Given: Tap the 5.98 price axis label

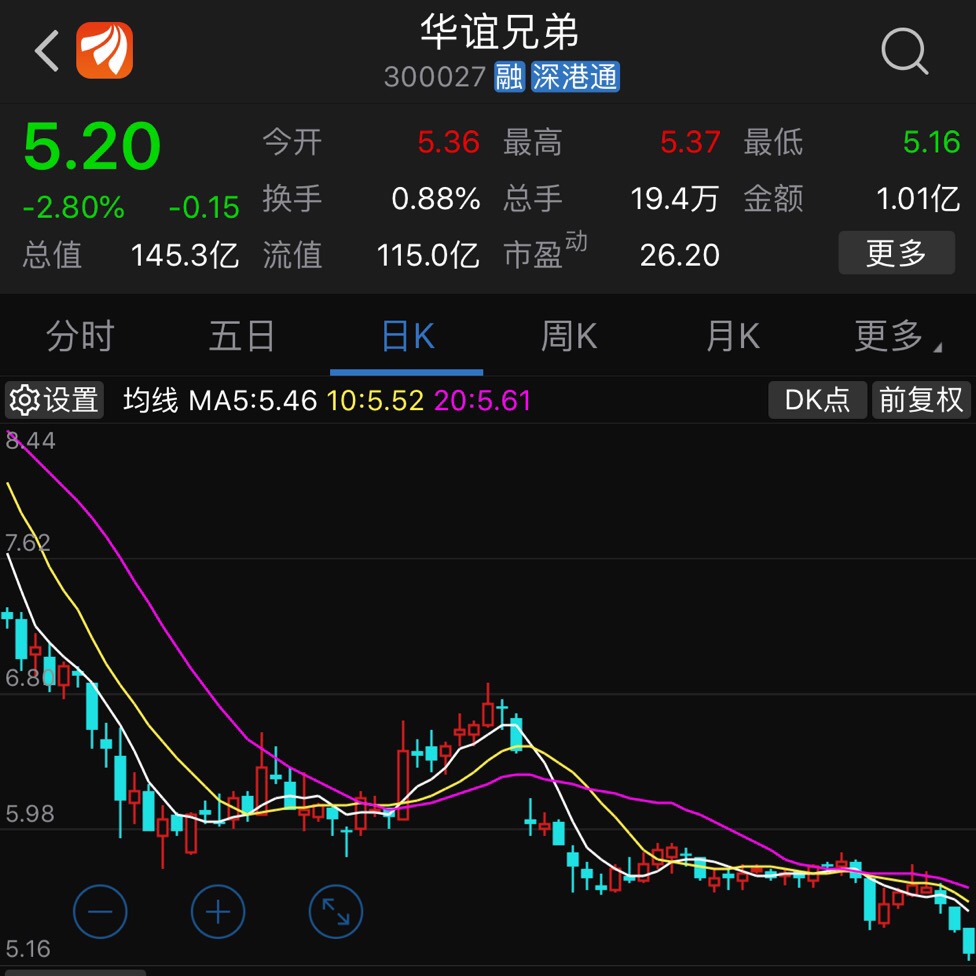Looking at the screenshot, I should click(30, 814).
